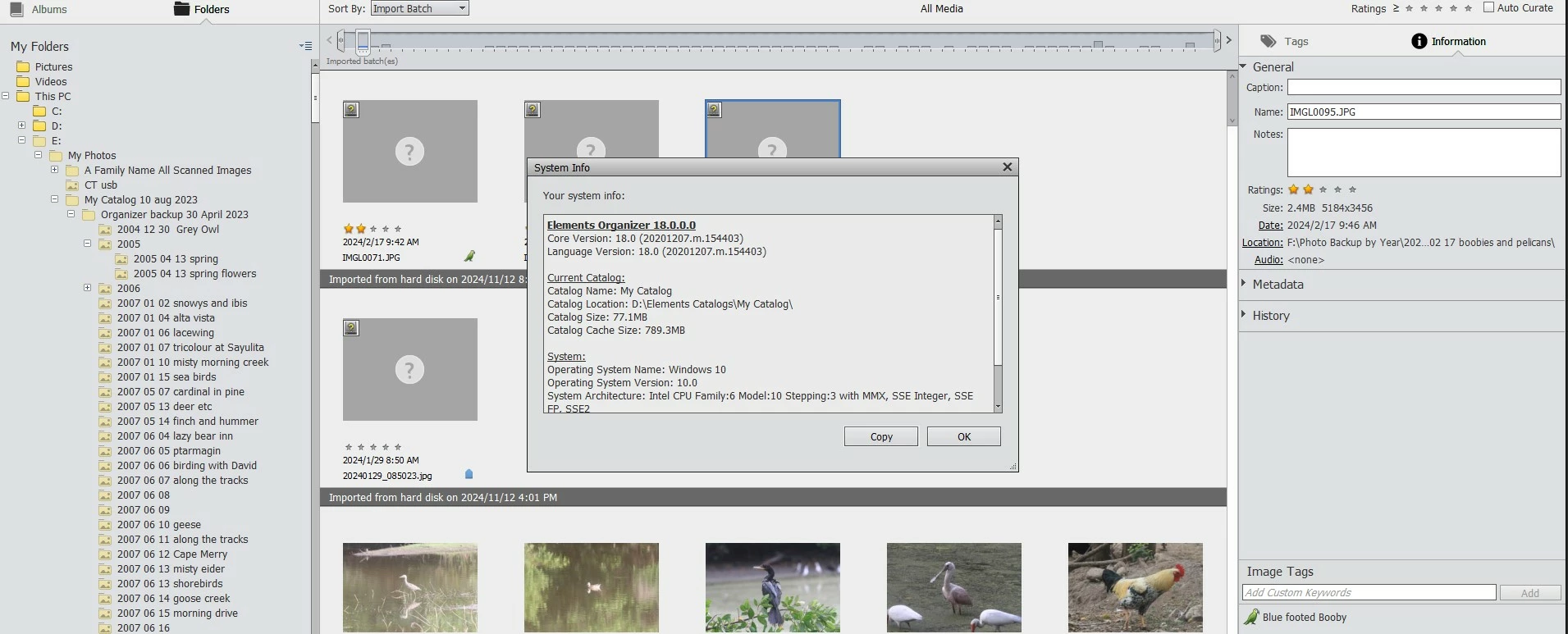The height and width of the screenshot is (634, 1568).
Task: Click the timeline end endpoint marker
Action: click(1217, 41)
